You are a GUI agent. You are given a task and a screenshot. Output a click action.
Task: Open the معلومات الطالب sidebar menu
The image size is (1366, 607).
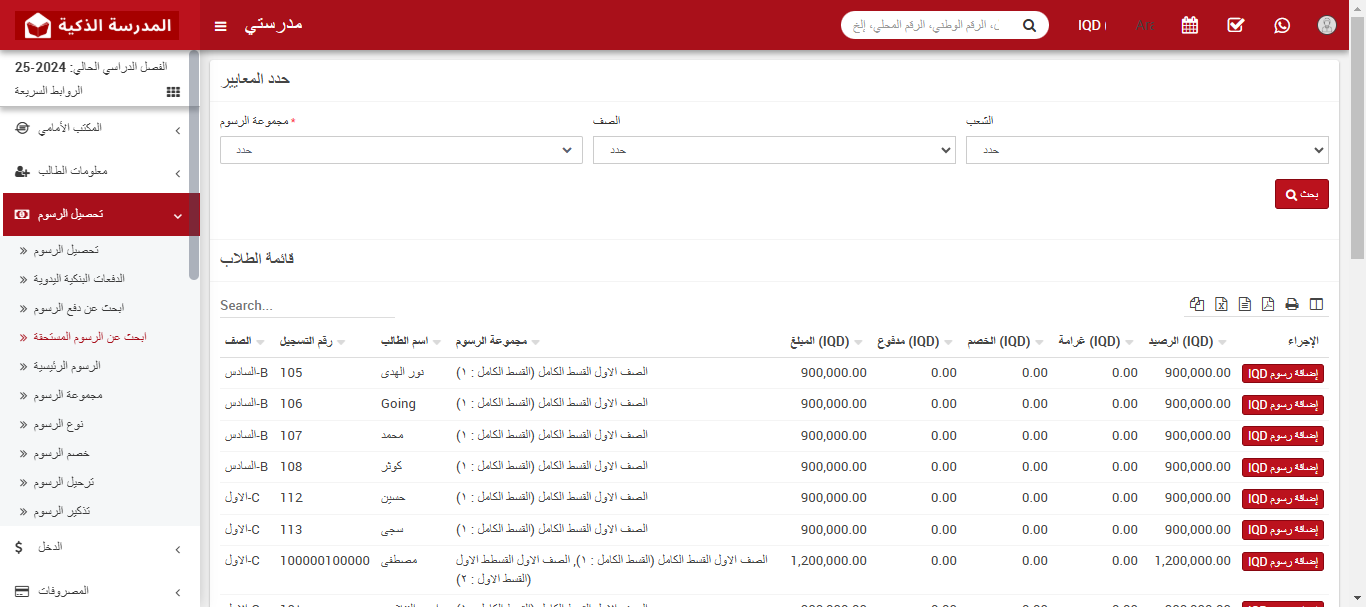coord(100,170)
